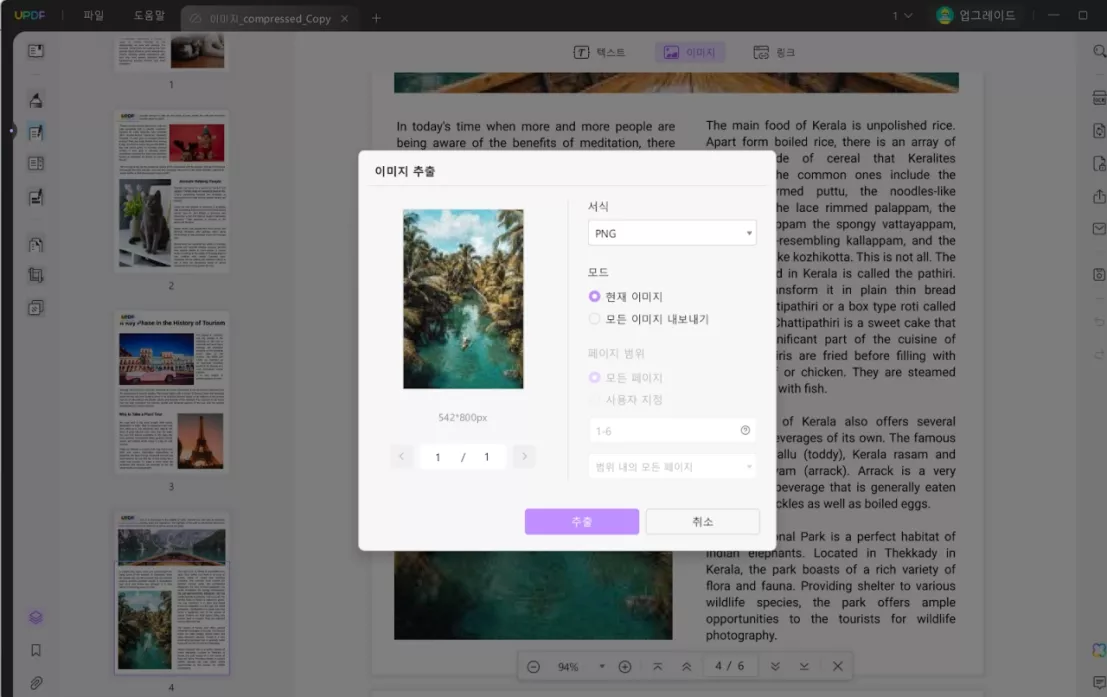Click the 업그레이드 upgrade button
The height and width of the screenshot is (697, 1107).
(x=977, y=16)
